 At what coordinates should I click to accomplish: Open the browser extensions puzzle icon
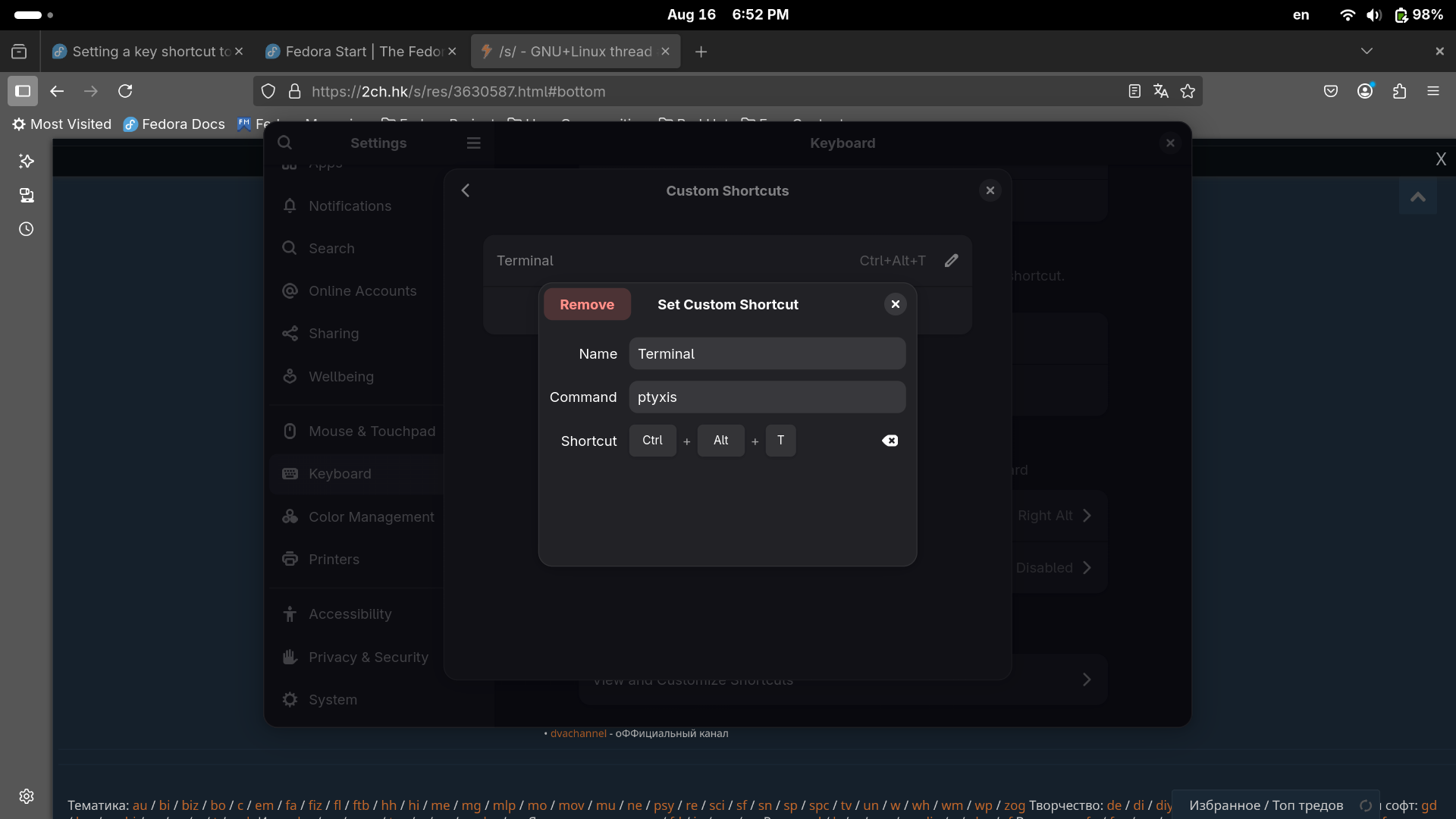[x=1399, y=91]
